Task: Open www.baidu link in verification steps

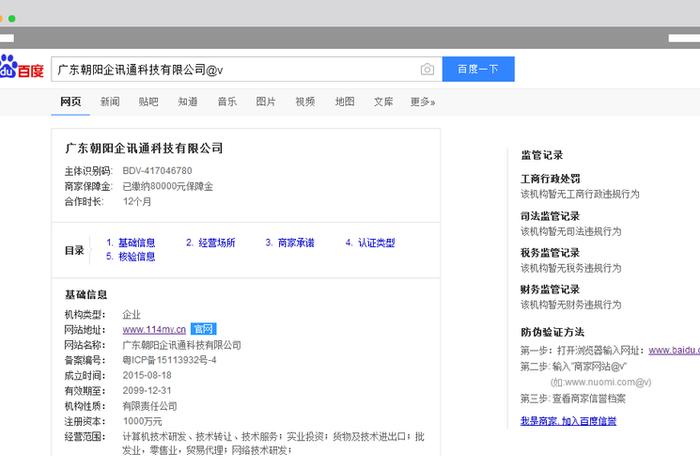Action: (x=674, y=350)
